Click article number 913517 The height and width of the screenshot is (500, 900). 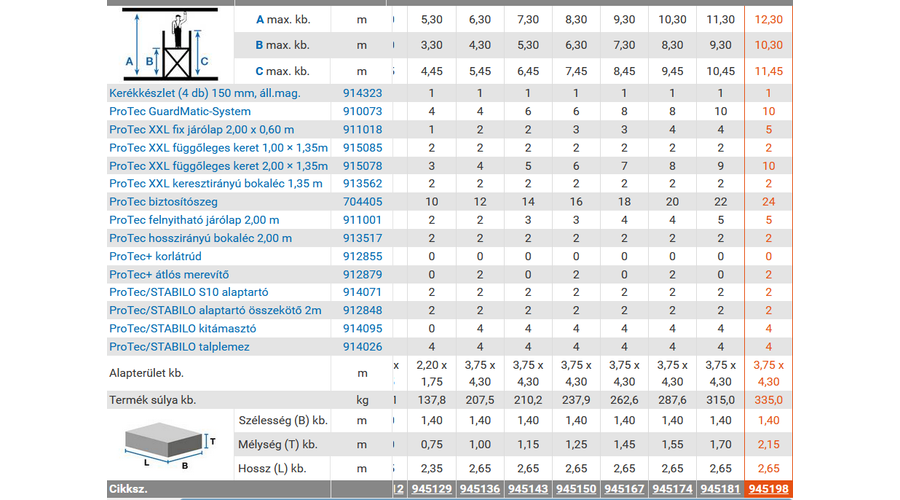362,238
